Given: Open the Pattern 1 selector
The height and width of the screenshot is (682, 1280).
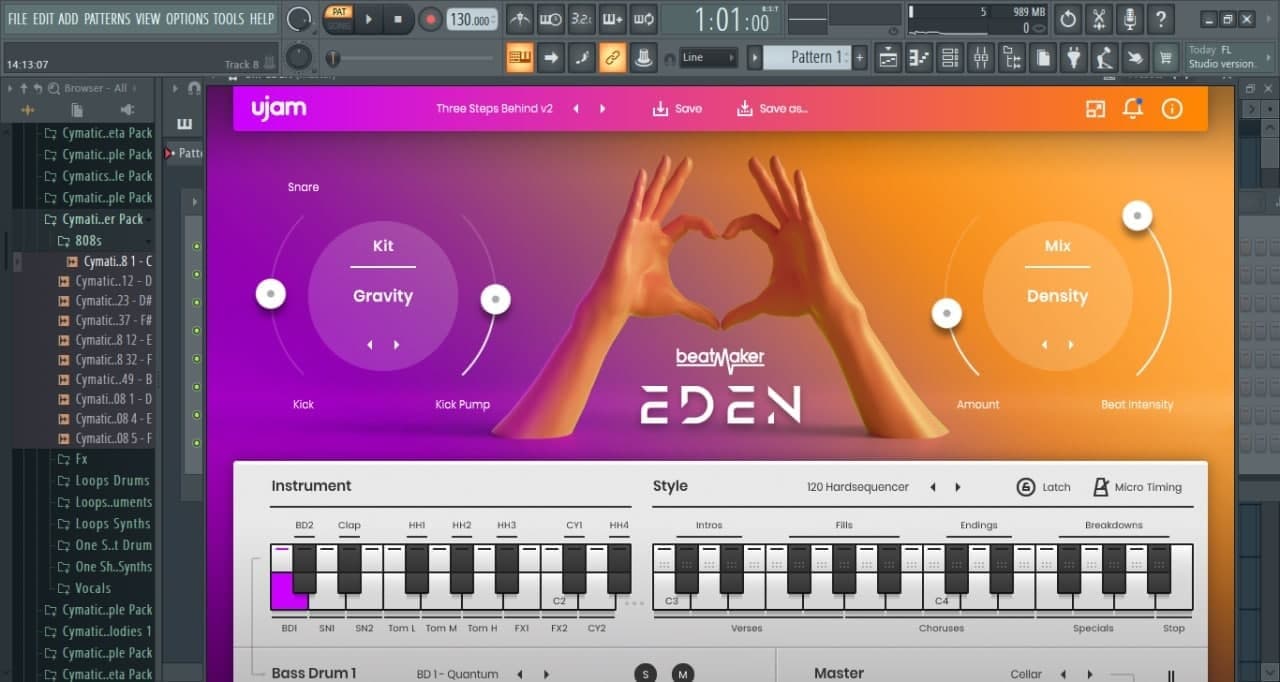Looking at the screenshot, I should pos(807,57).
